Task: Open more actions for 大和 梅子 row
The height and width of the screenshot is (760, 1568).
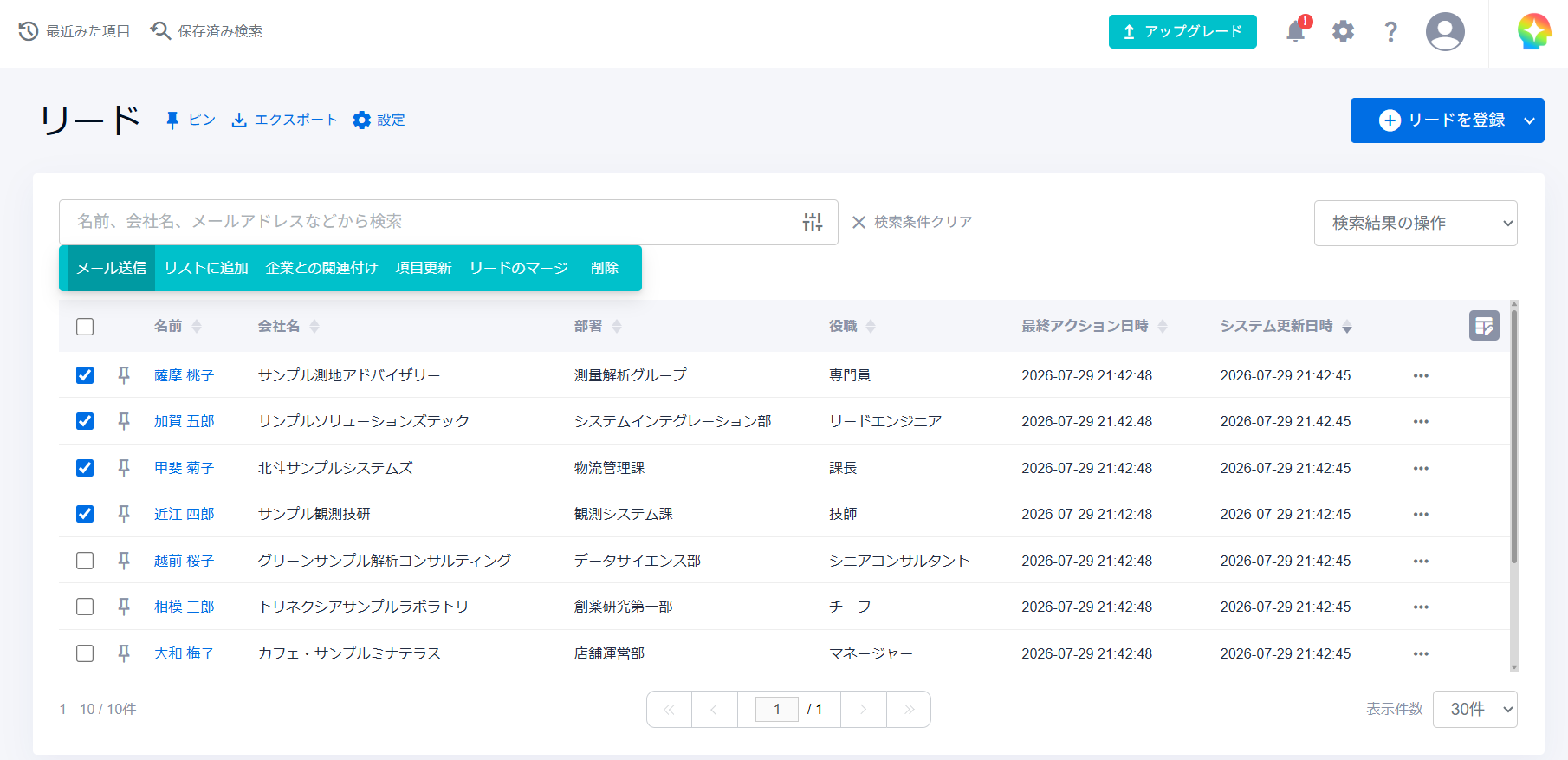Action: [1421, 653]
